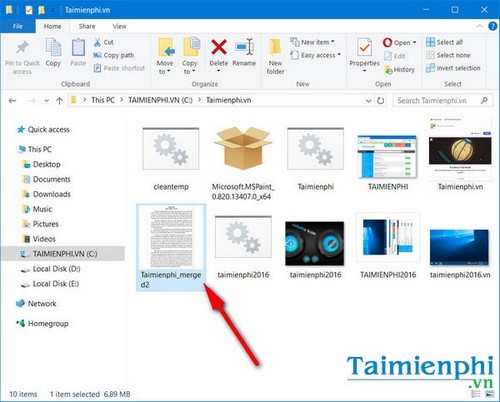Select the taimienphi2016 speaker image
This screenshot has width=500, height=402.
[315, 250]
